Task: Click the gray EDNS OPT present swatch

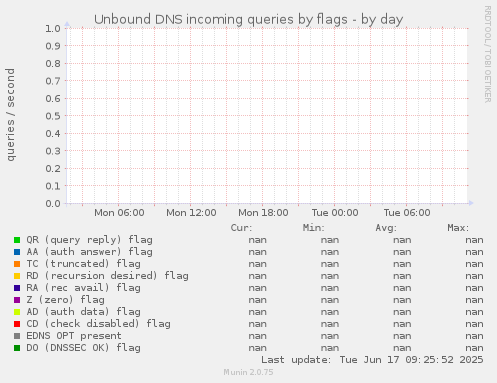Action: [17, 336]
